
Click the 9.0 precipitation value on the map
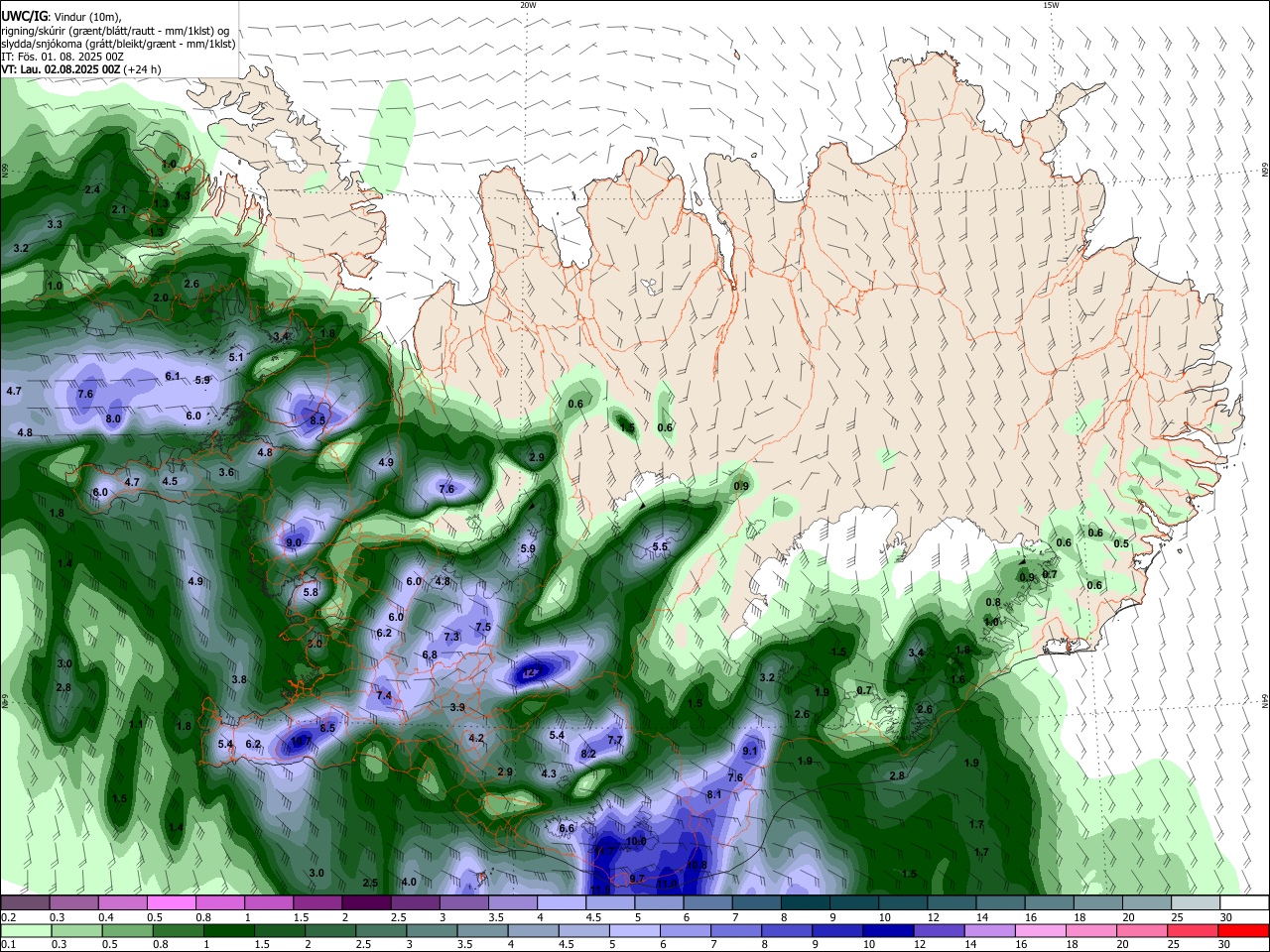[293, 542]
